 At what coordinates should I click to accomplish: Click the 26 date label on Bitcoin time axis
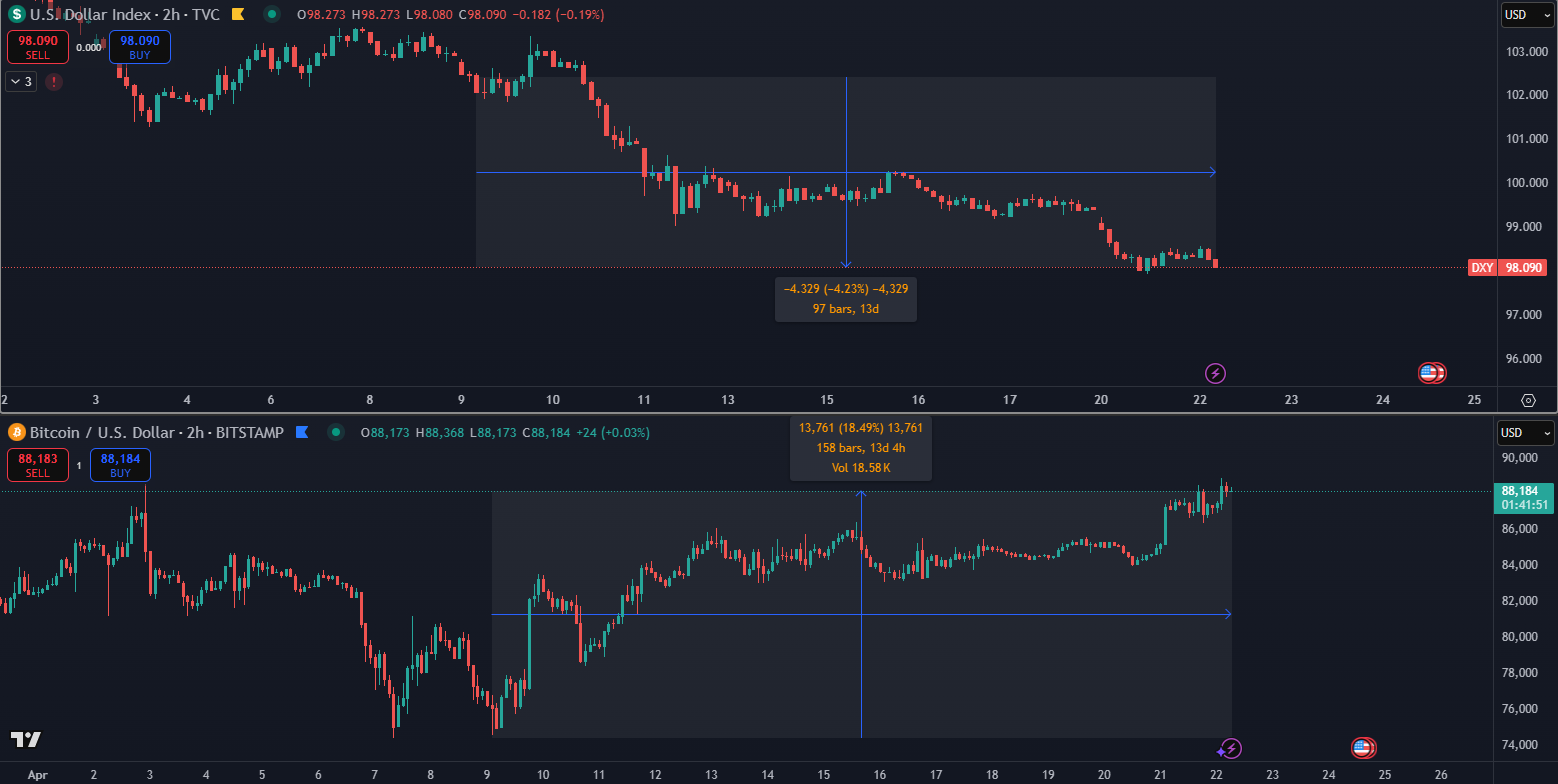[x=1441, y=775]
